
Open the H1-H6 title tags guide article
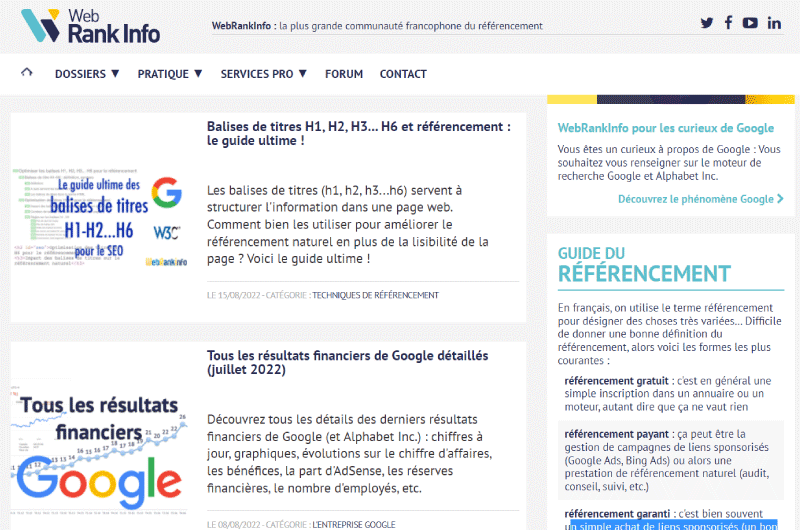359,133
